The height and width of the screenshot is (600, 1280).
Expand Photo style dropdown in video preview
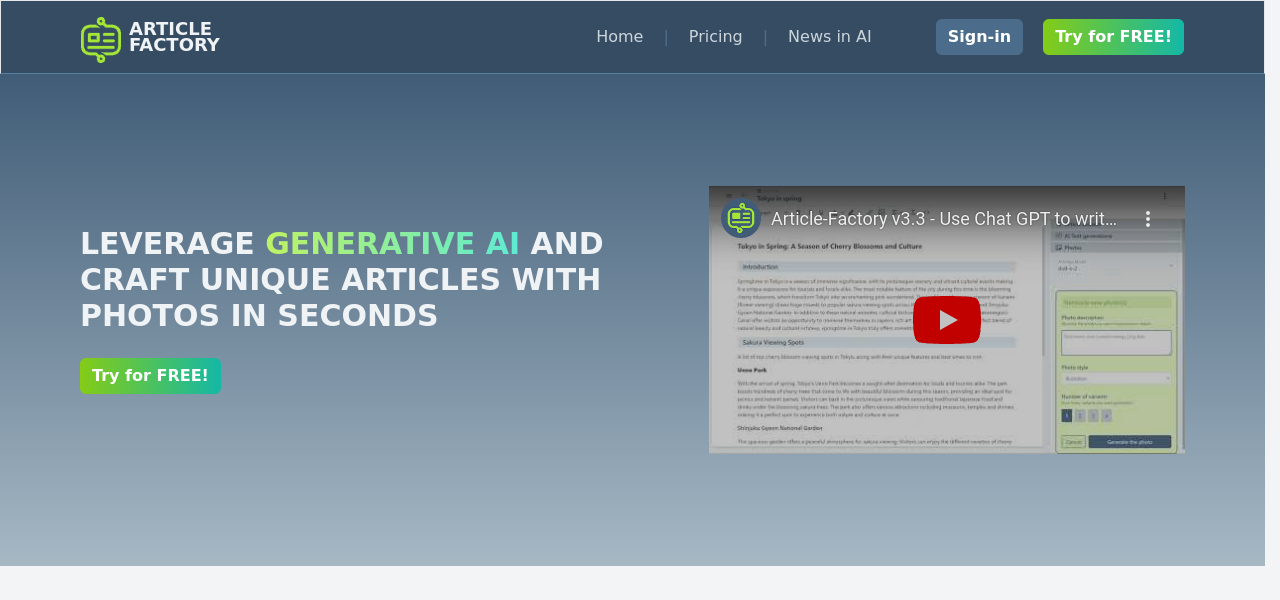point(1115,379)
